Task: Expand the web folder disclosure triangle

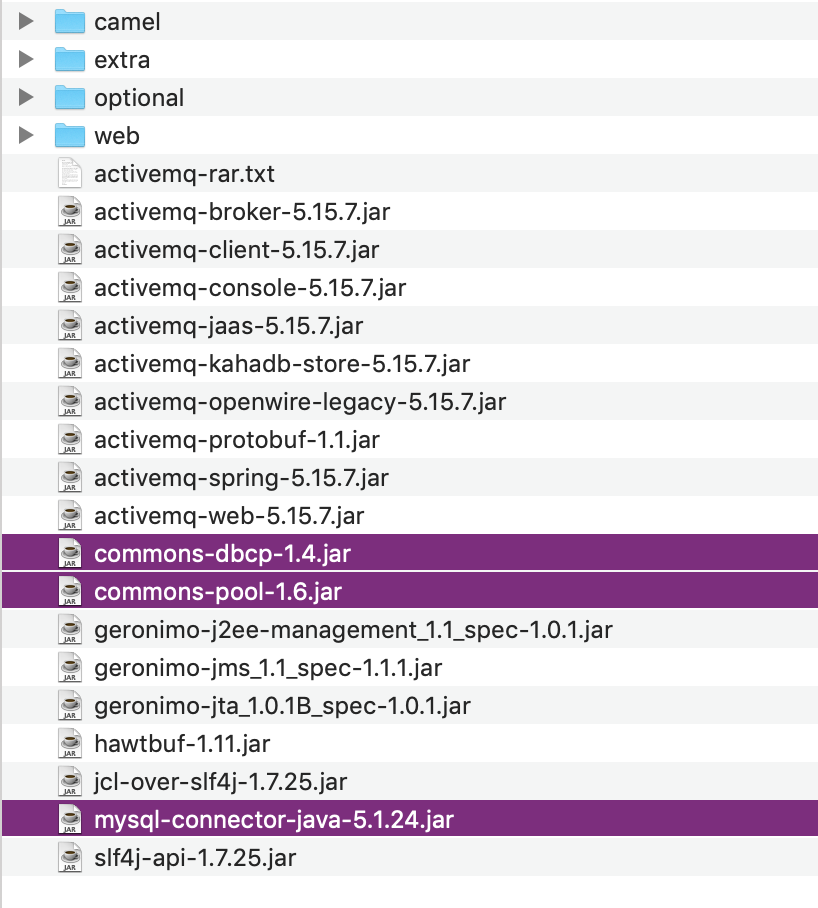Action: [25, 136]
